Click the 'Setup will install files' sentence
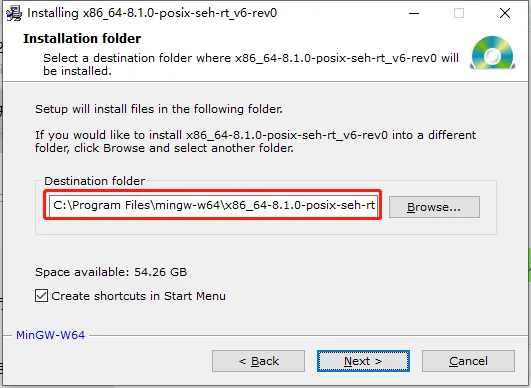Screen dimensions: 531x388 159,109
